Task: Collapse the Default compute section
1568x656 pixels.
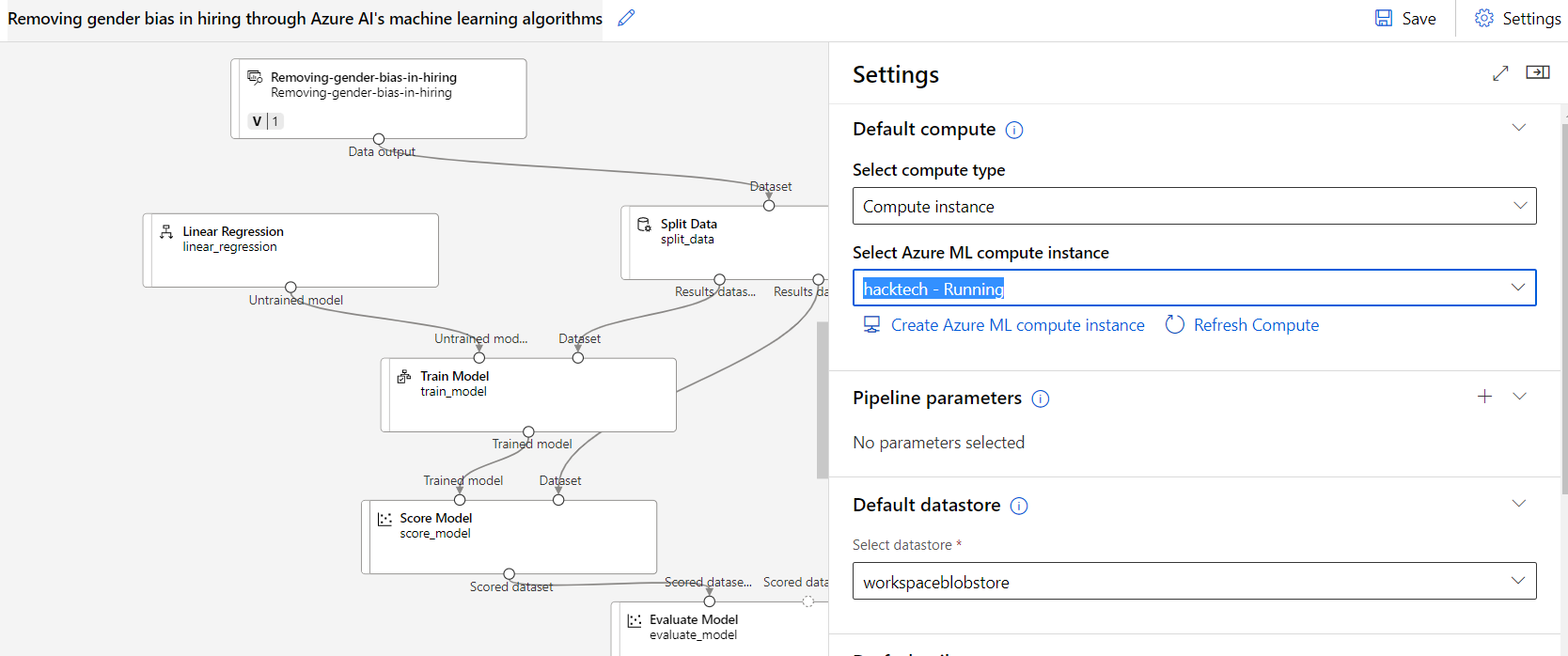Action: coord(1519,128)
